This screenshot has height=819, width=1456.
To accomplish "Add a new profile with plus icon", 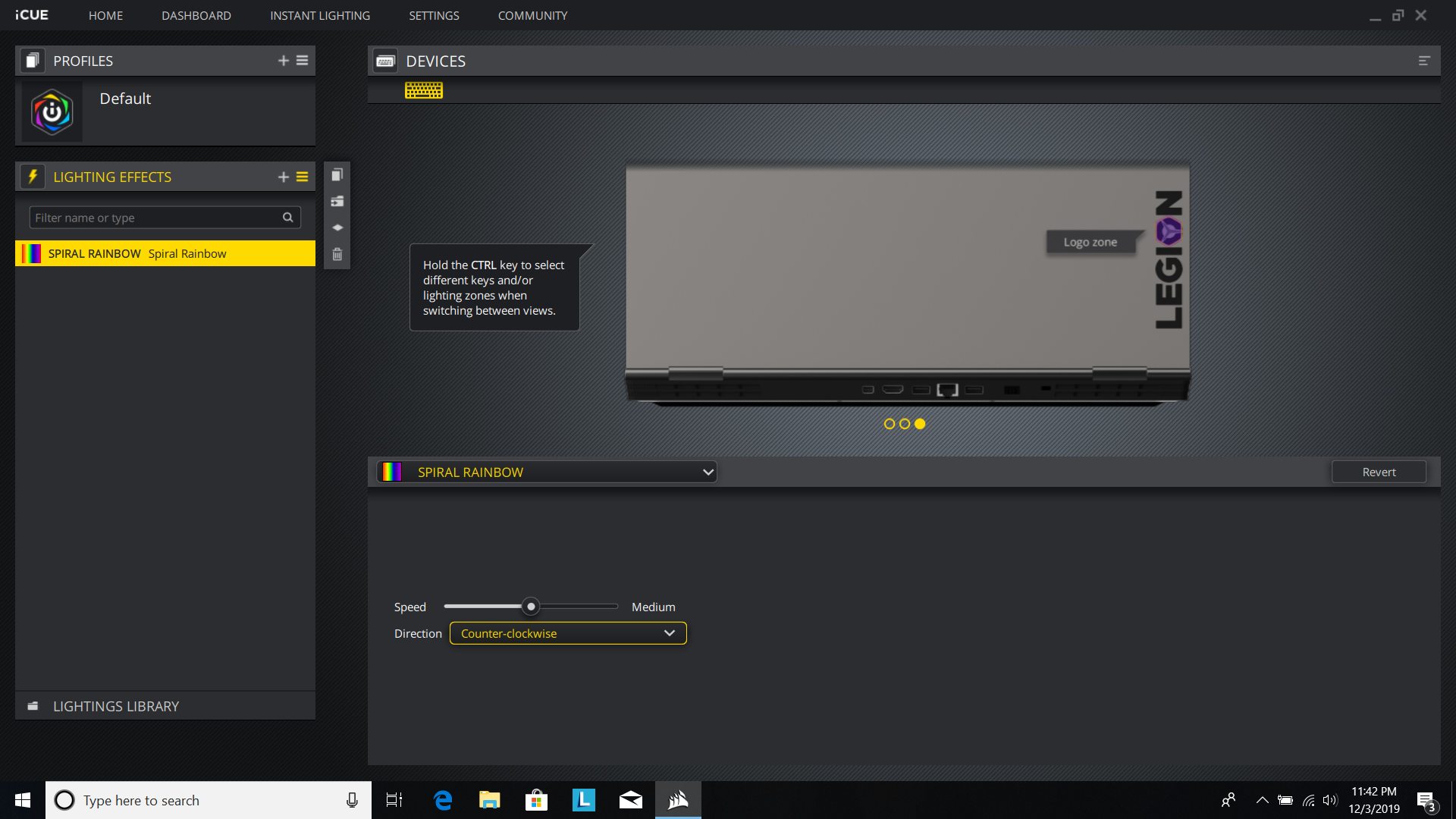I will [283, 61].
